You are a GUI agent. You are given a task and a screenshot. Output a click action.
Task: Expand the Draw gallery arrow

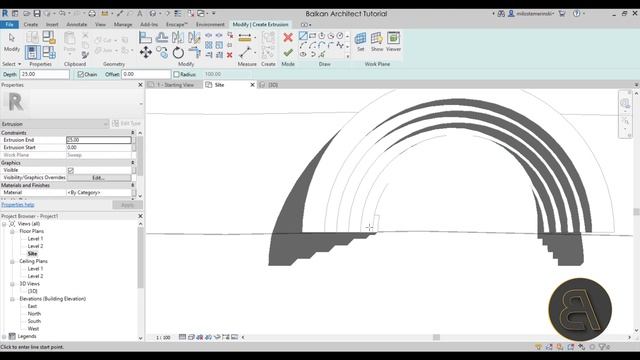(x=348, y=56)
